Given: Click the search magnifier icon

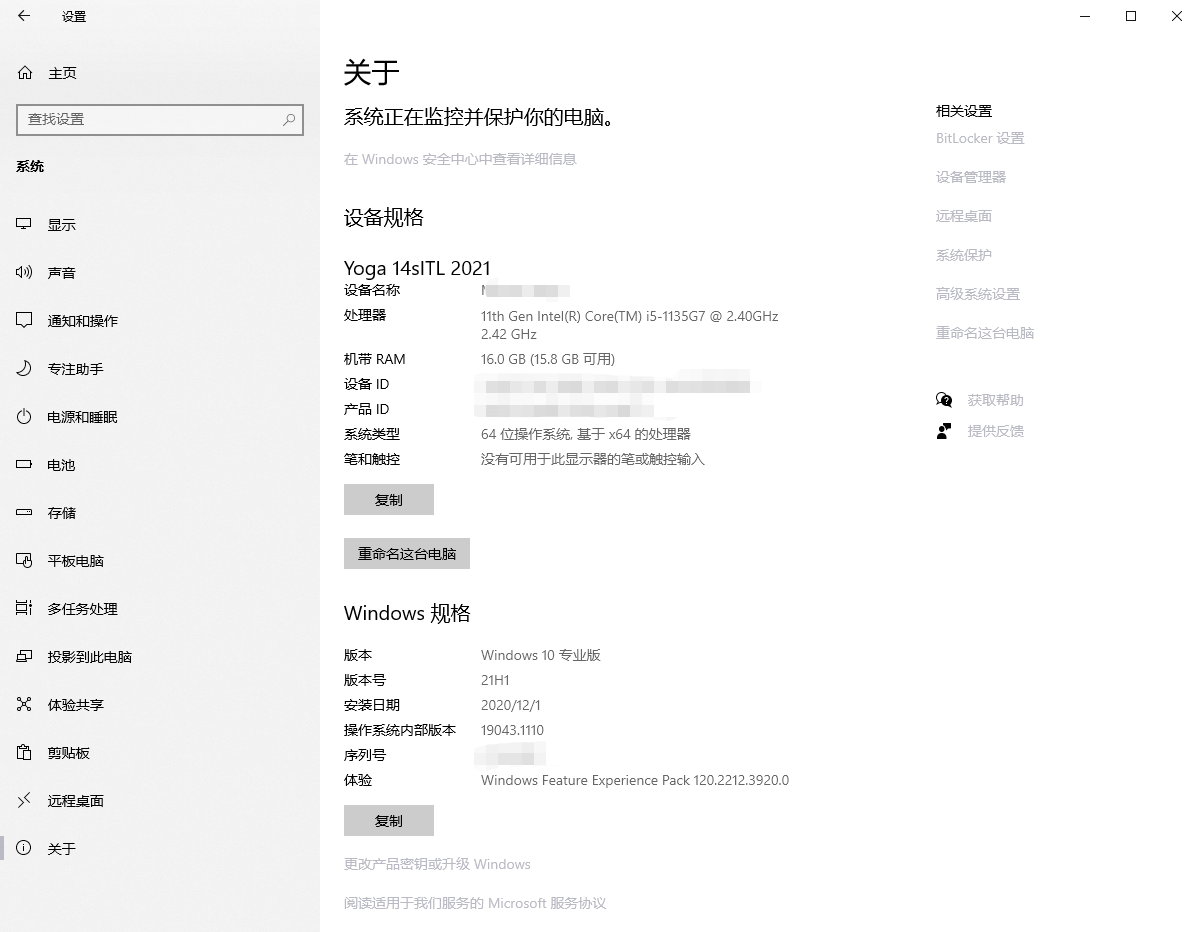Looking at the screenshot, I should click(289, 119).
